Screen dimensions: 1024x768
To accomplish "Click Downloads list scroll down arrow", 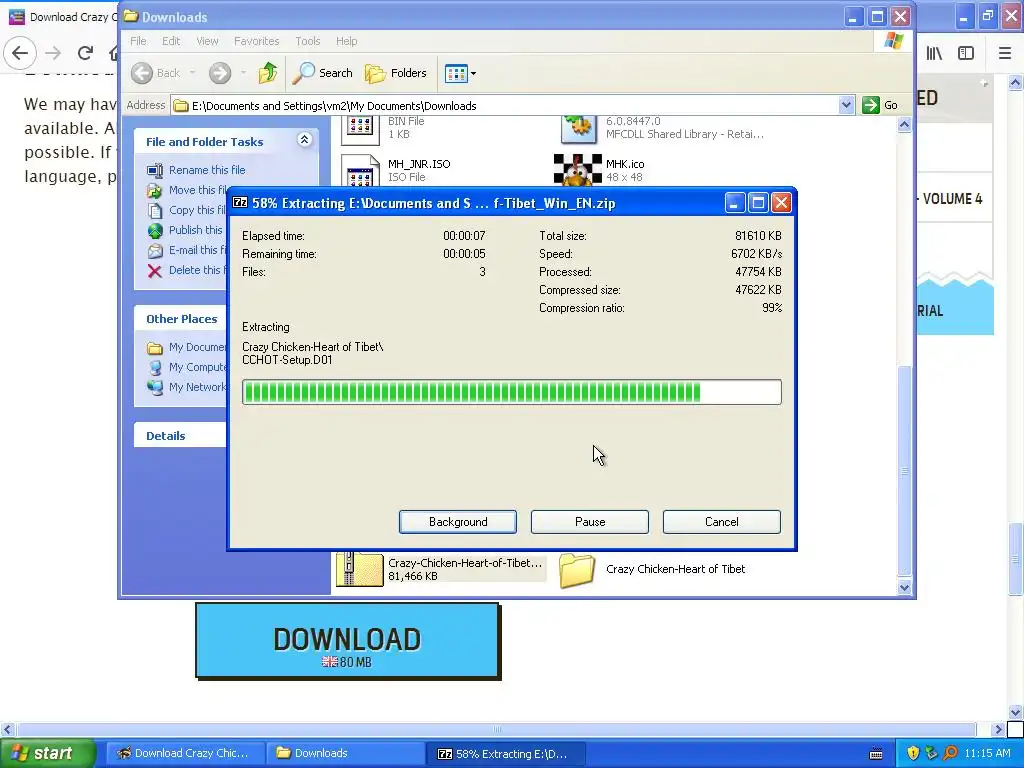I will (904, 587).
